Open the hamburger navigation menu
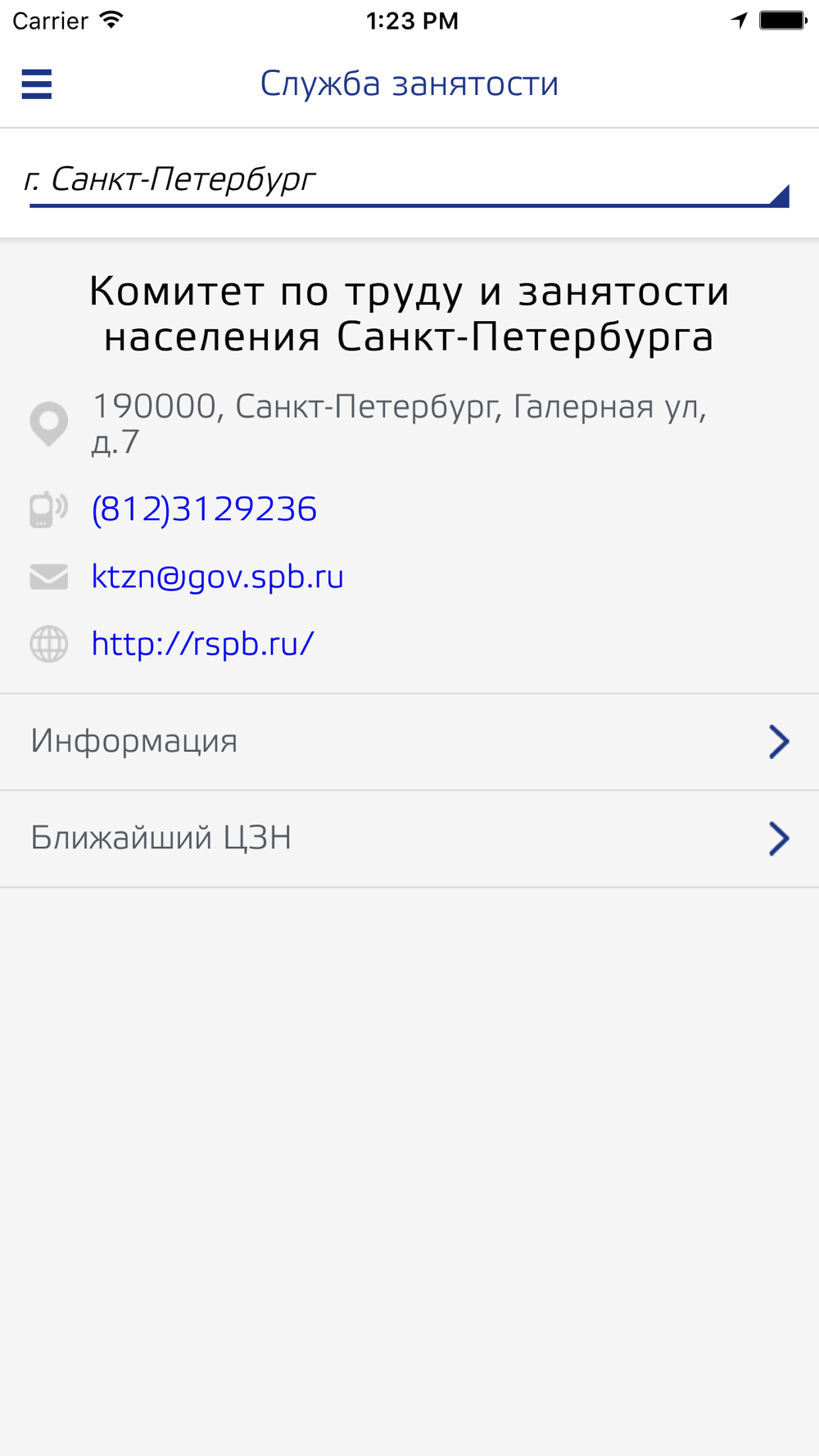This screenshot has width=819, height=1456. (37, 84)
